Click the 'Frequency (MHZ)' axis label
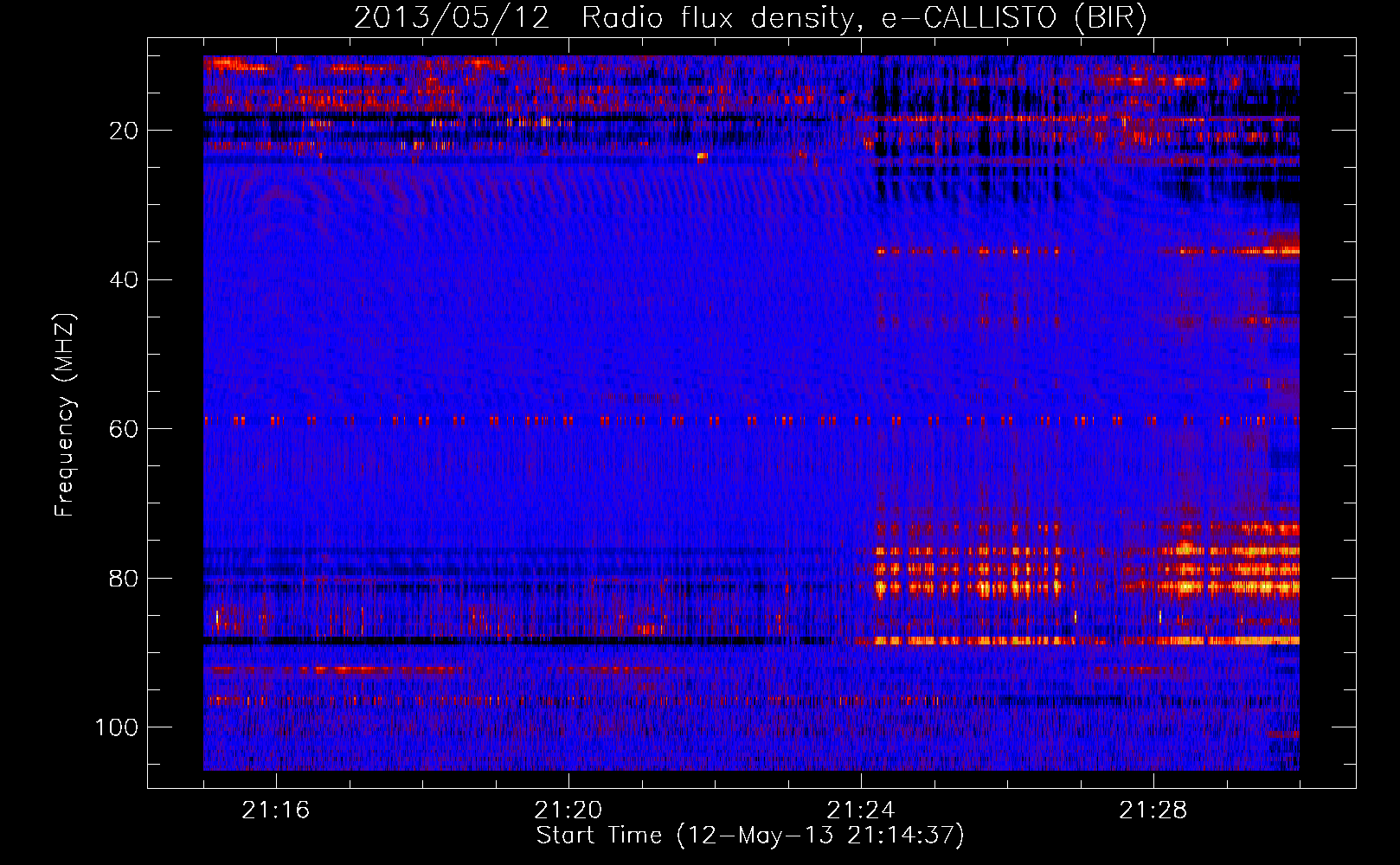 pyautogui.click(x=65, y=415)
